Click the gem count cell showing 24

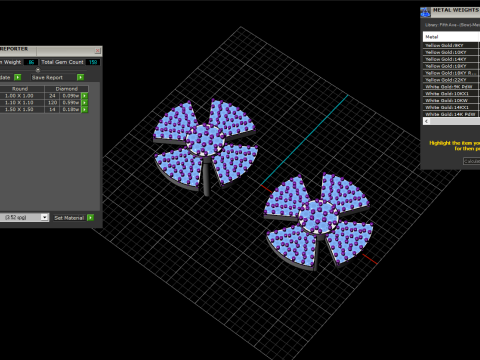[x=52, y=96]
